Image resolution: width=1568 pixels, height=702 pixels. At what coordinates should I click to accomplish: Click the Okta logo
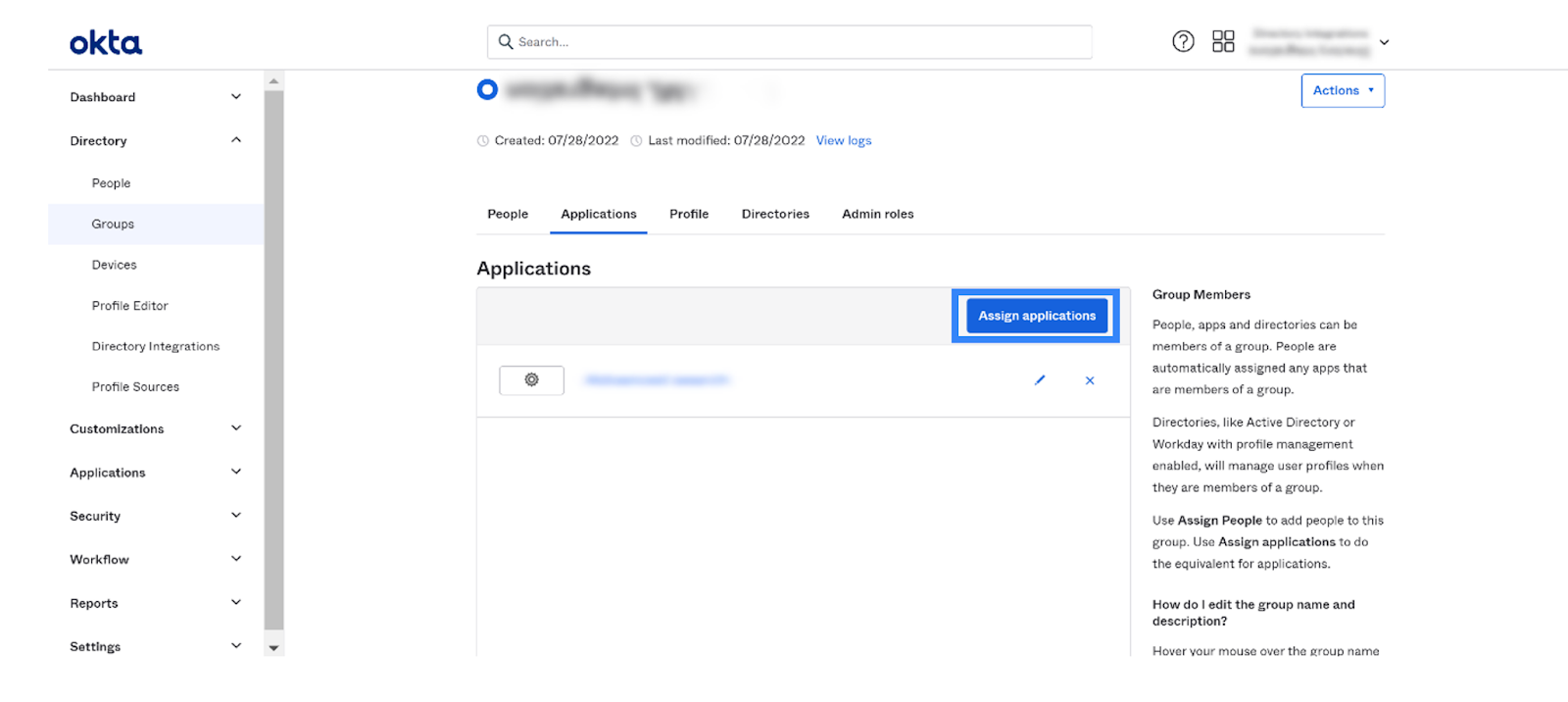tap(106, 43)
